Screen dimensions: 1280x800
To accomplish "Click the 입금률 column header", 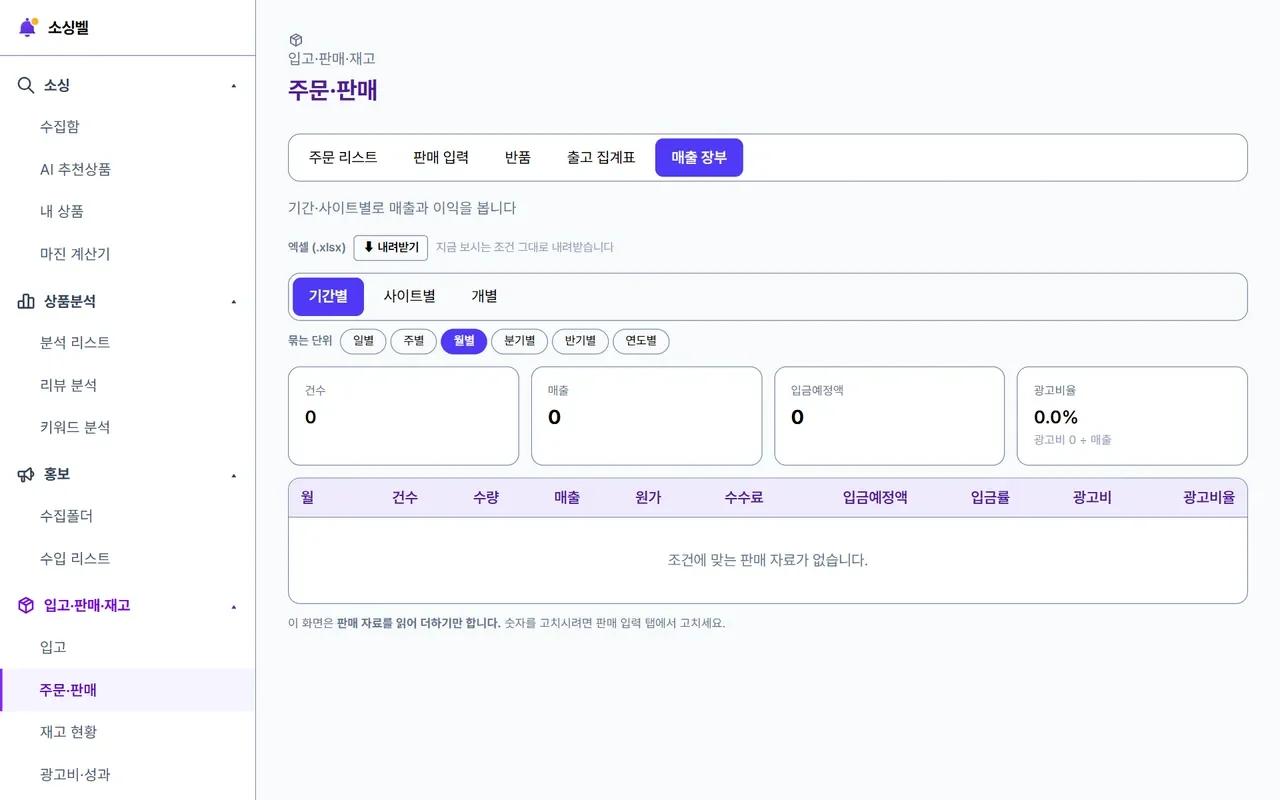I will point(990,497).
